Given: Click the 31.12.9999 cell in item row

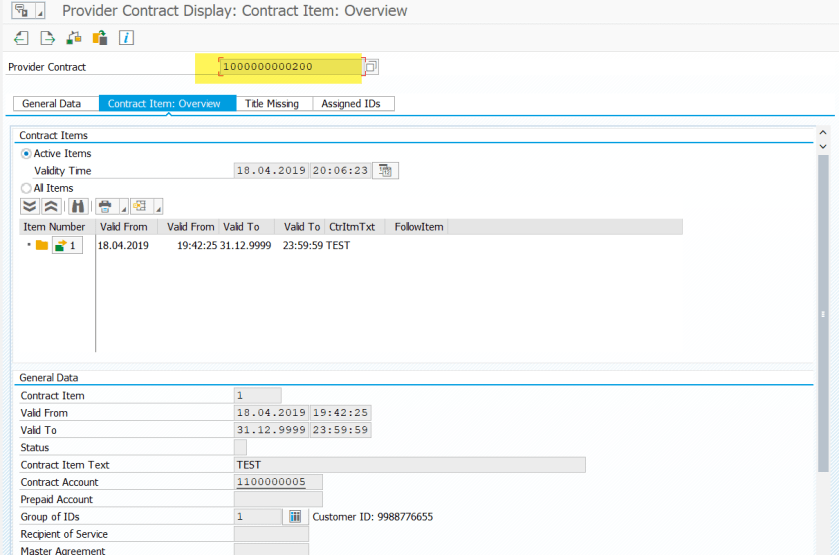Looking at the screenshot, I should (246, 246).
